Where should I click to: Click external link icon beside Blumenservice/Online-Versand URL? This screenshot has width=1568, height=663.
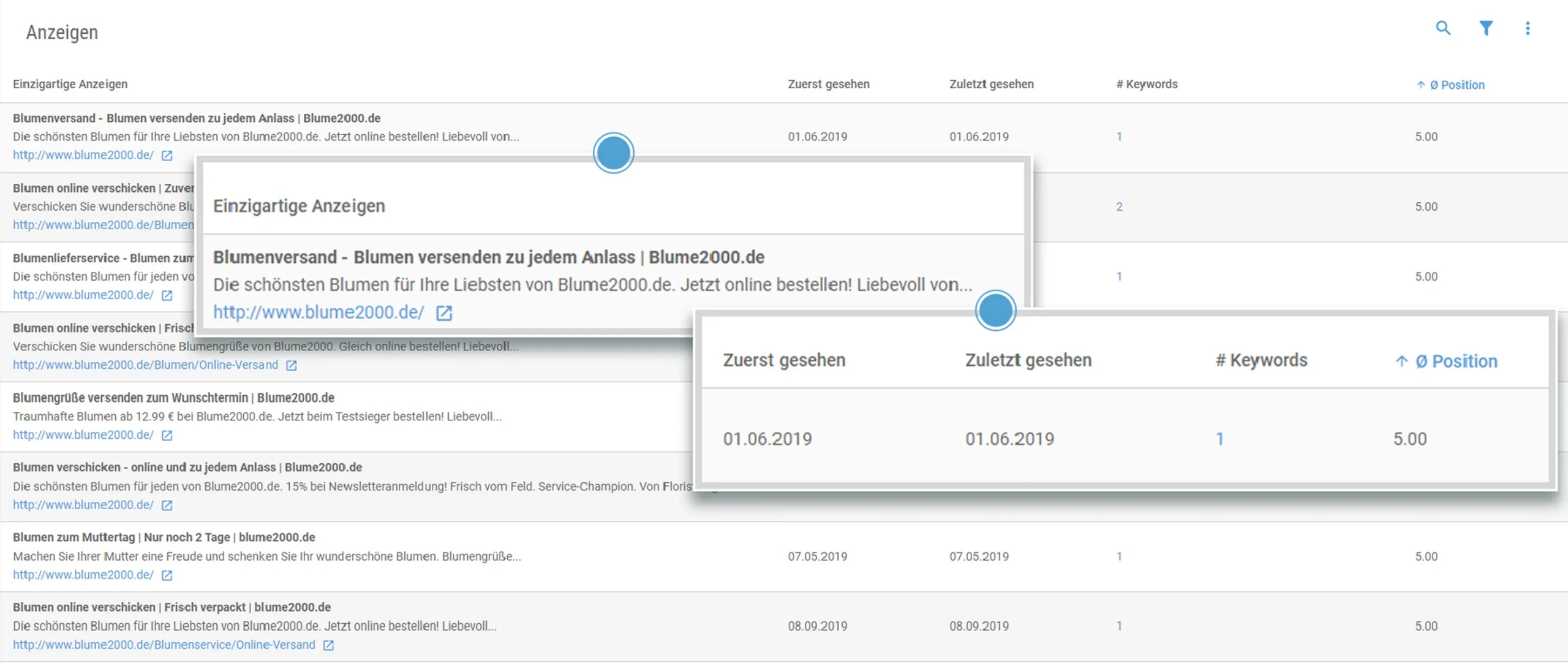[328, 645]
